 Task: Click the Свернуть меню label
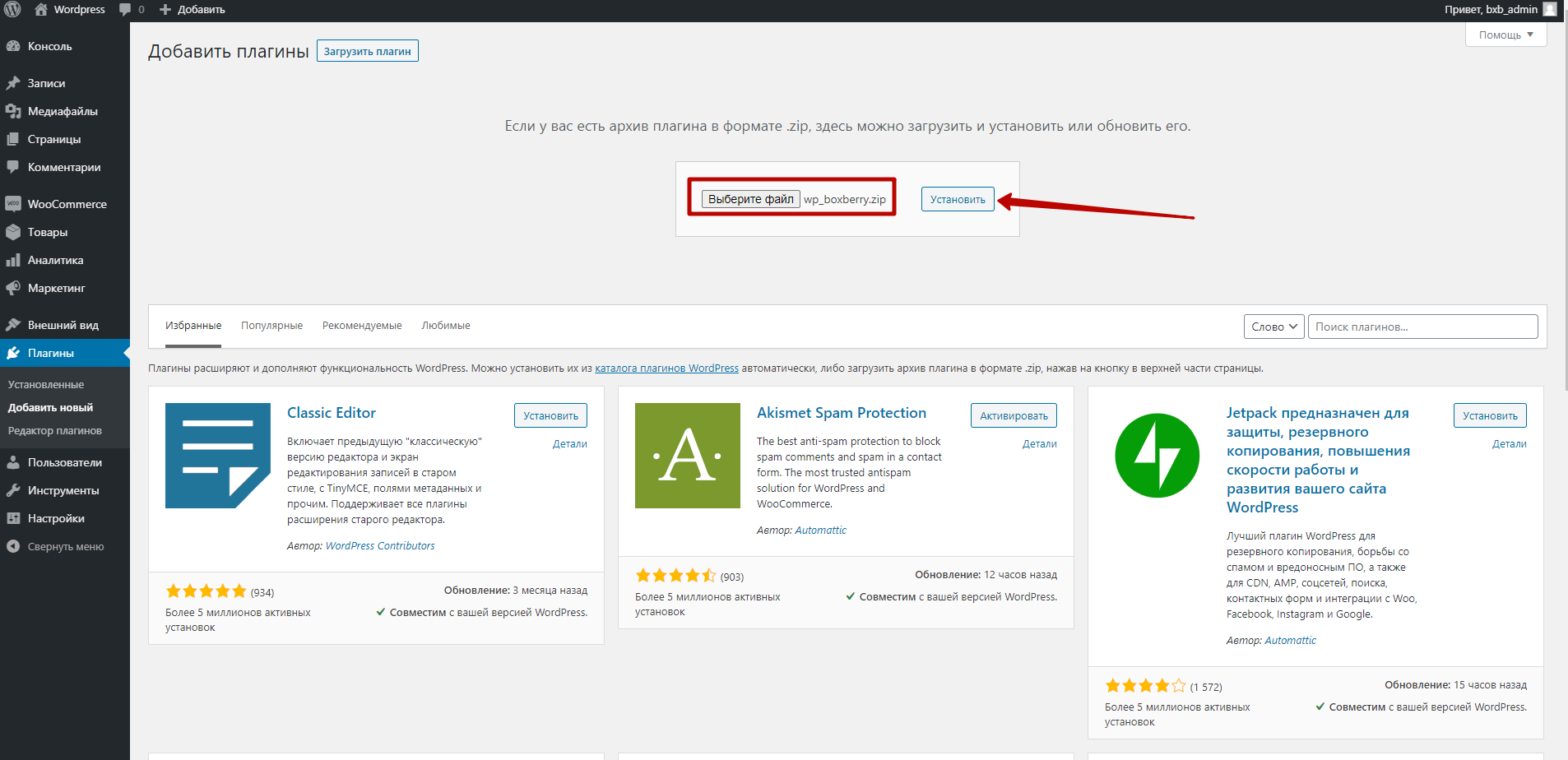pyautogui.click(x=66, y=546)
